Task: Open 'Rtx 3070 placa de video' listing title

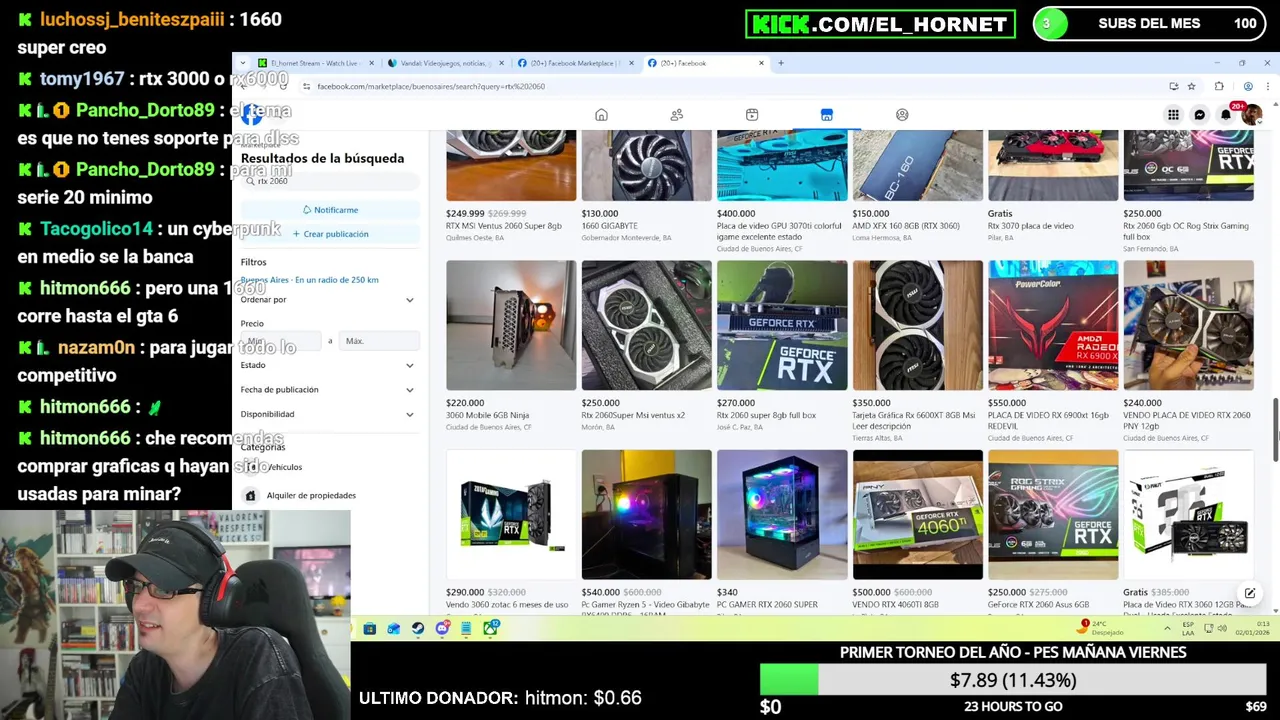Action: click(1030, 226)
